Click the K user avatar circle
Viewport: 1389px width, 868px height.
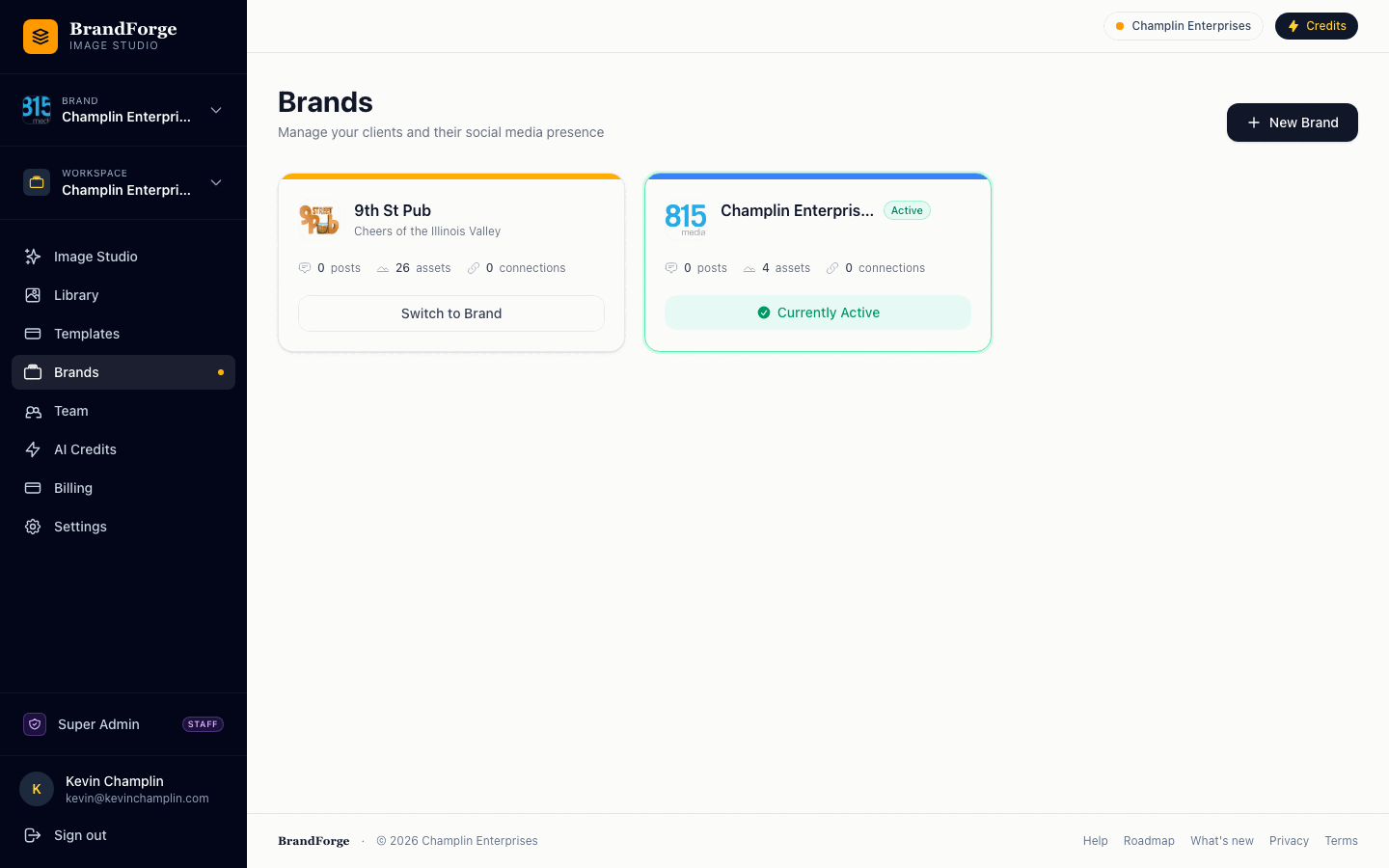37,789
